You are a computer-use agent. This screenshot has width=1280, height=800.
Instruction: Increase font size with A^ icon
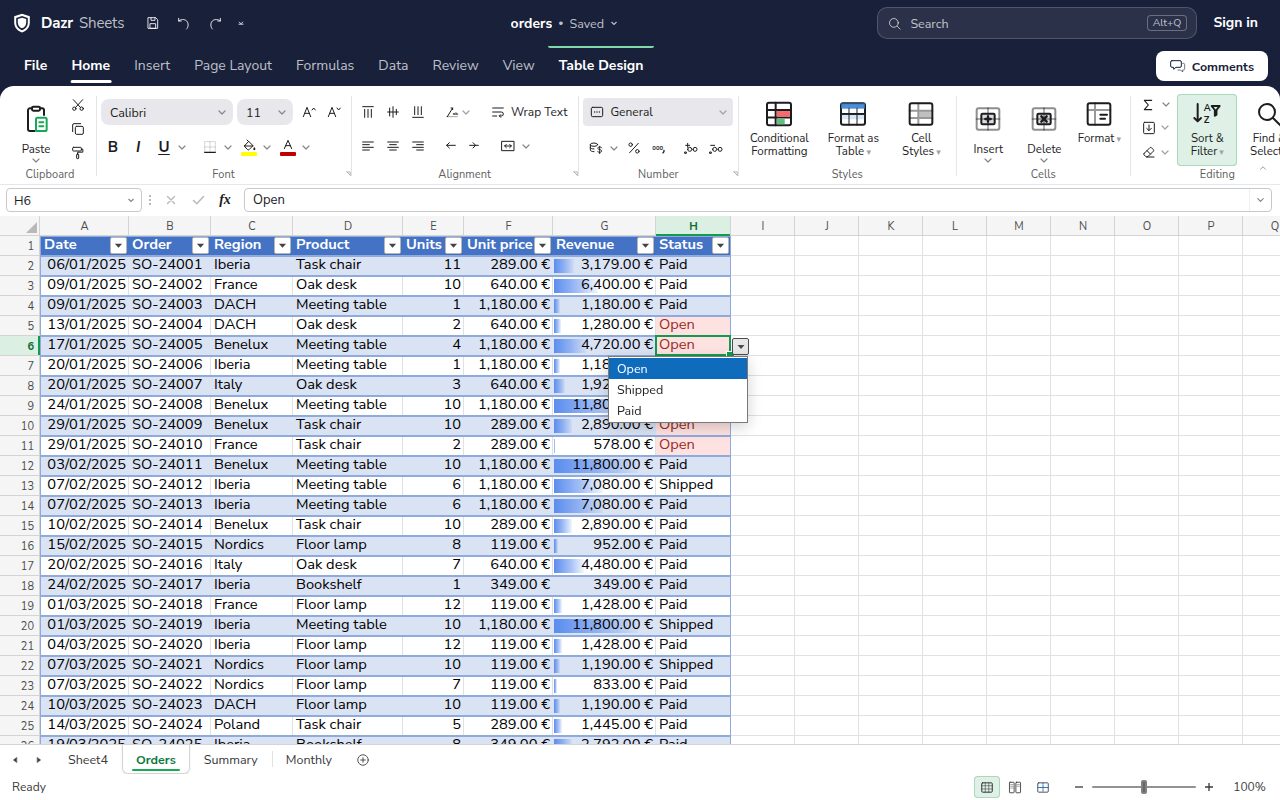309,112
